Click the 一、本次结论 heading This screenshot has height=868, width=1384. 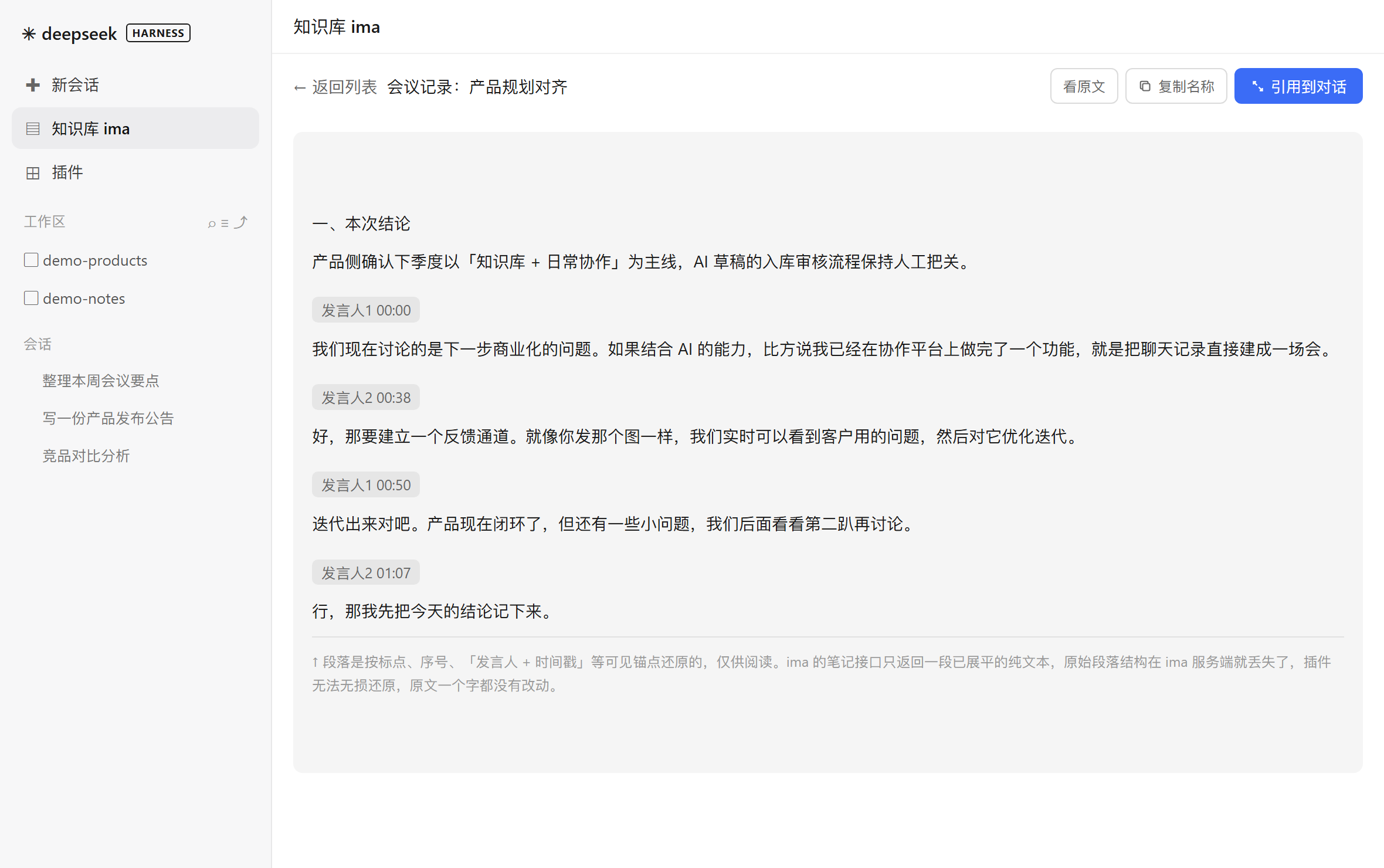(x=361, y=223)
